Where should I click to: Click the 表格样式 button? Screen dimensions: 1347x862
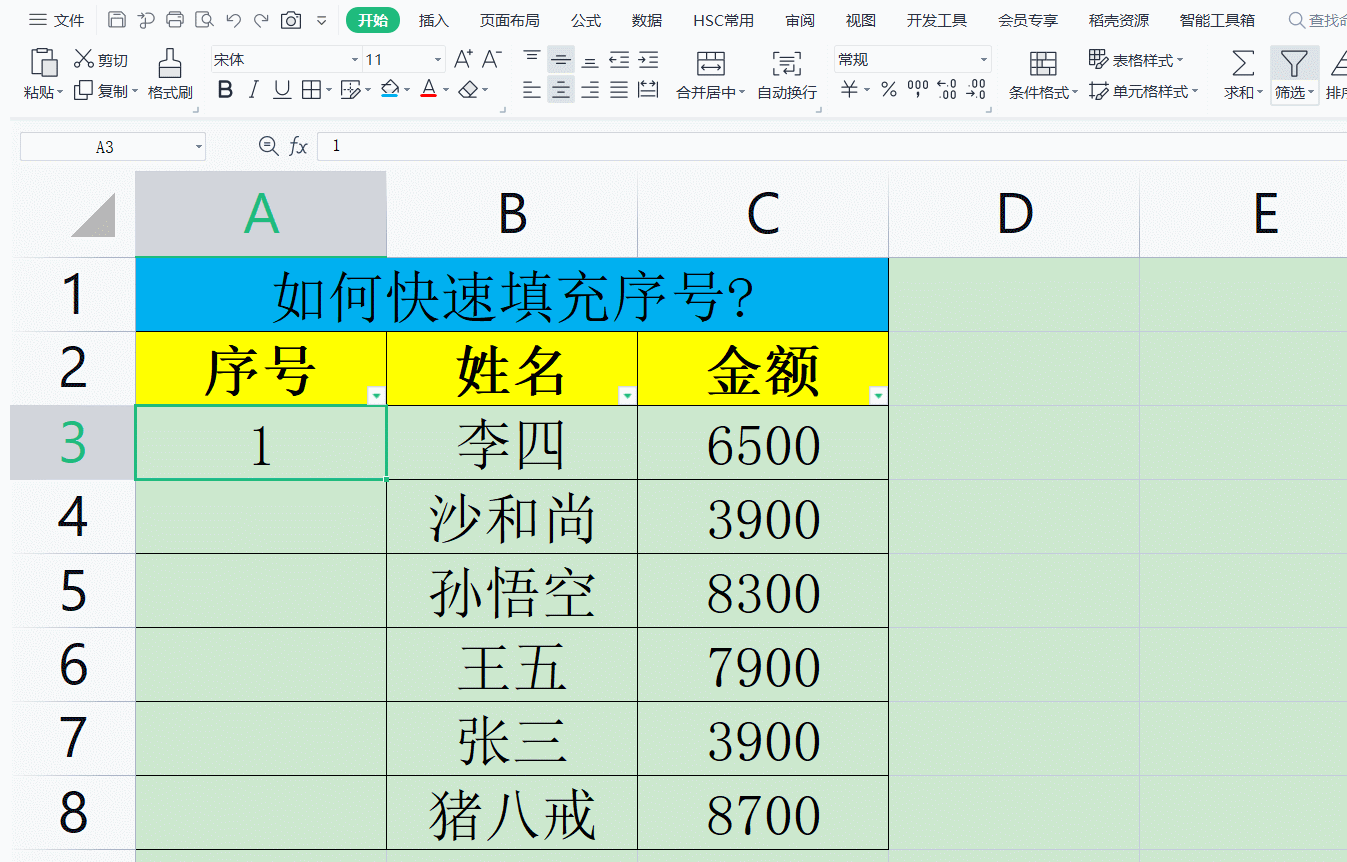[x=1136, y=60]
